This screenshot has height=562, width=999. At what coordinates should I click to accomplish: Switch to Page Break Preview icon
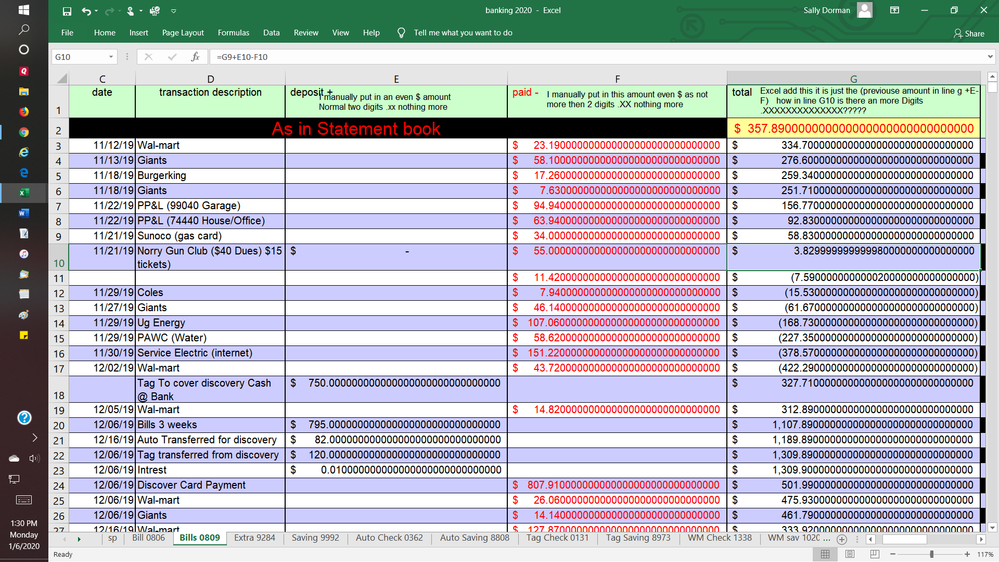pyautogui.click(x=874, y=554)
